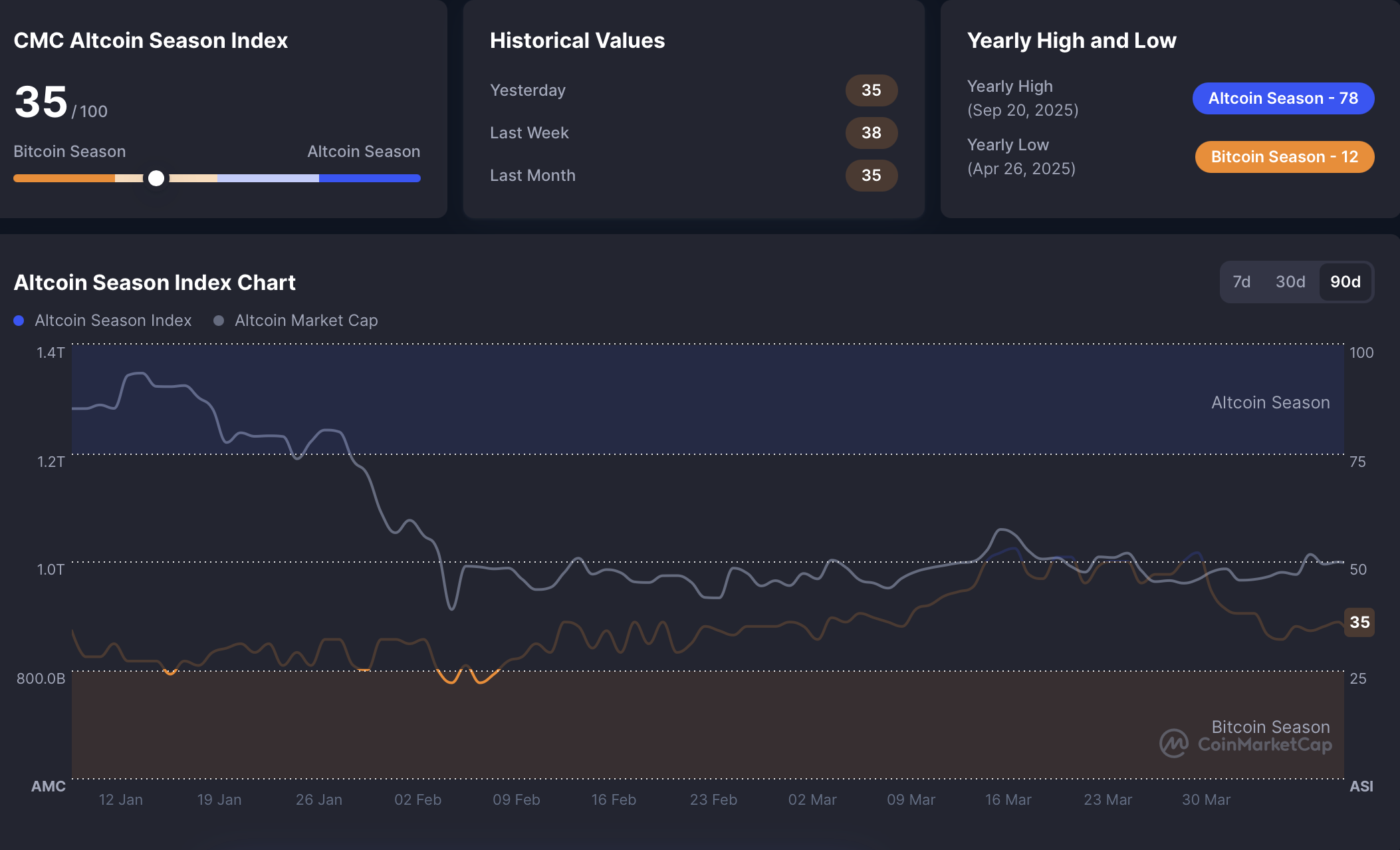Click the CoinMarketCap logo watermark icon
Image resolution: width=1400 pixels, height=850 pixels.
coord(1174,744)
